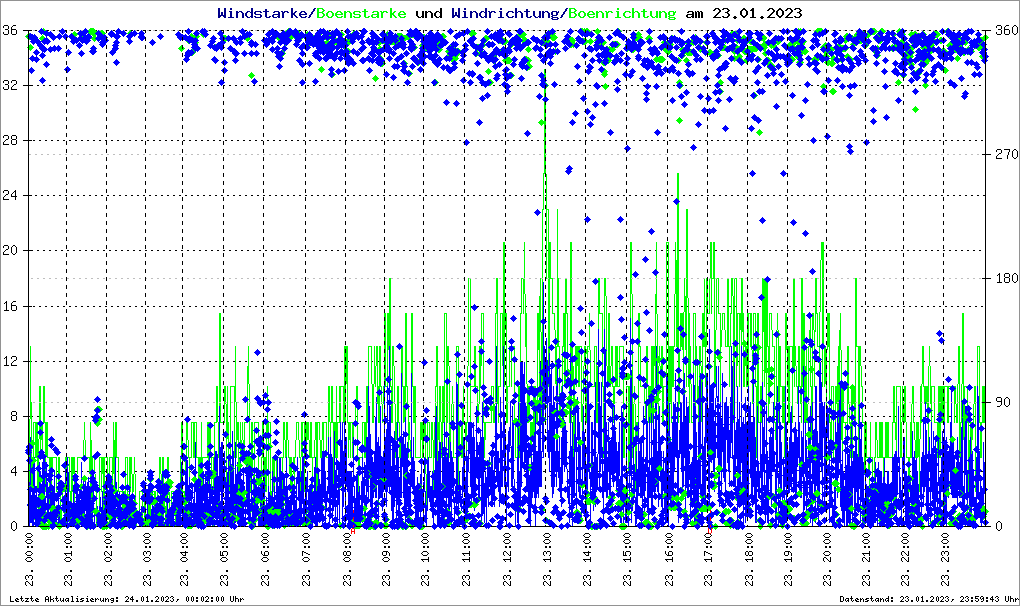Click the right axis direction value 90

click(x=1003, y=402)
